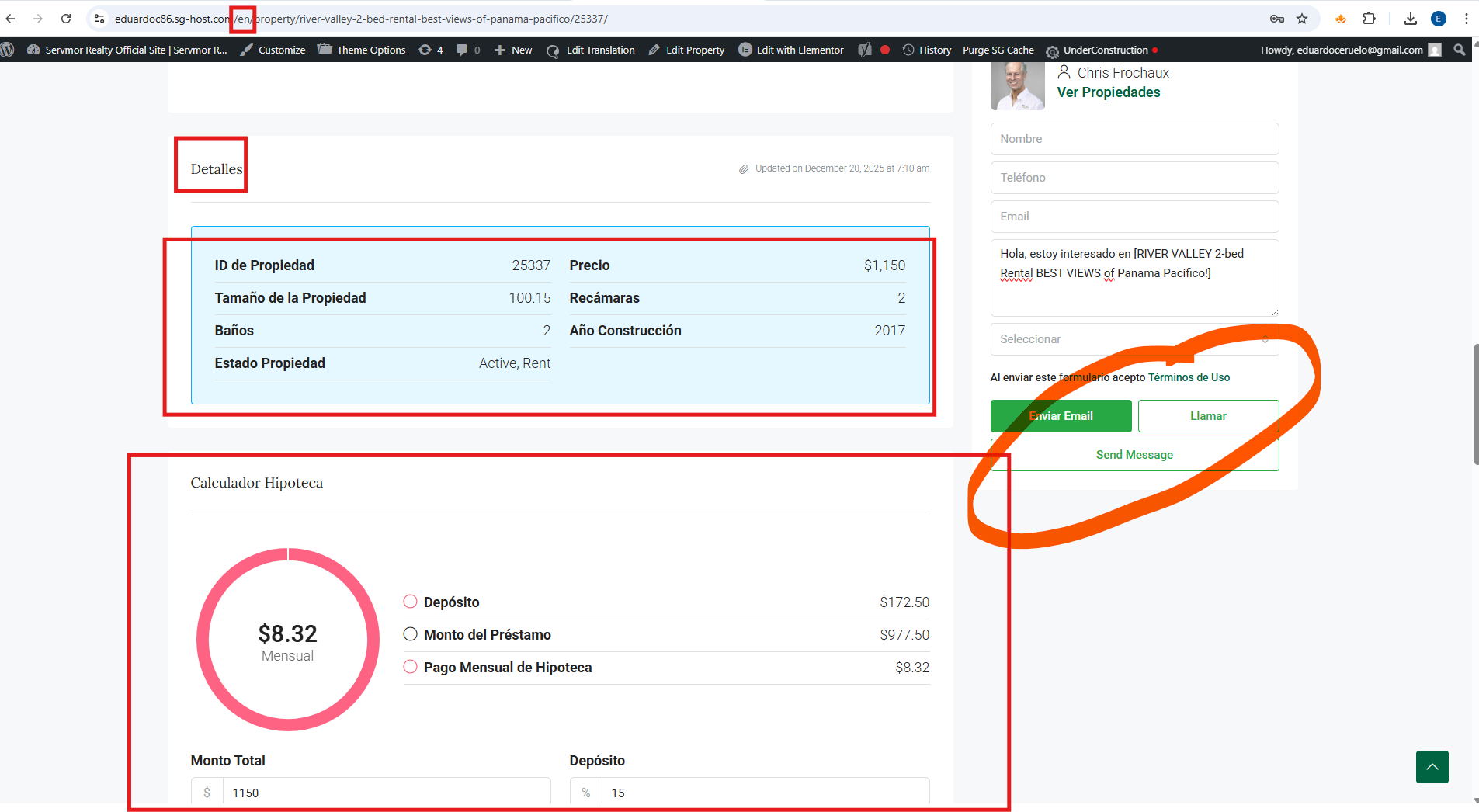Click the Yoast SEO icon in admin bar
1479x812 pixels.
(x=865, y=50)
